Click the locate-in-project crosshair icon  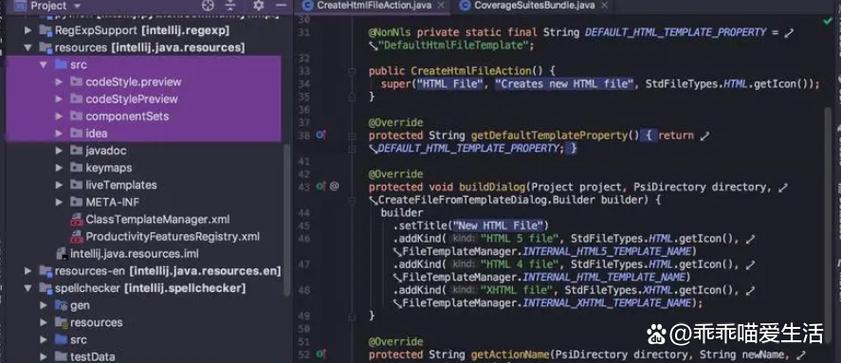[x=208, y=5]
